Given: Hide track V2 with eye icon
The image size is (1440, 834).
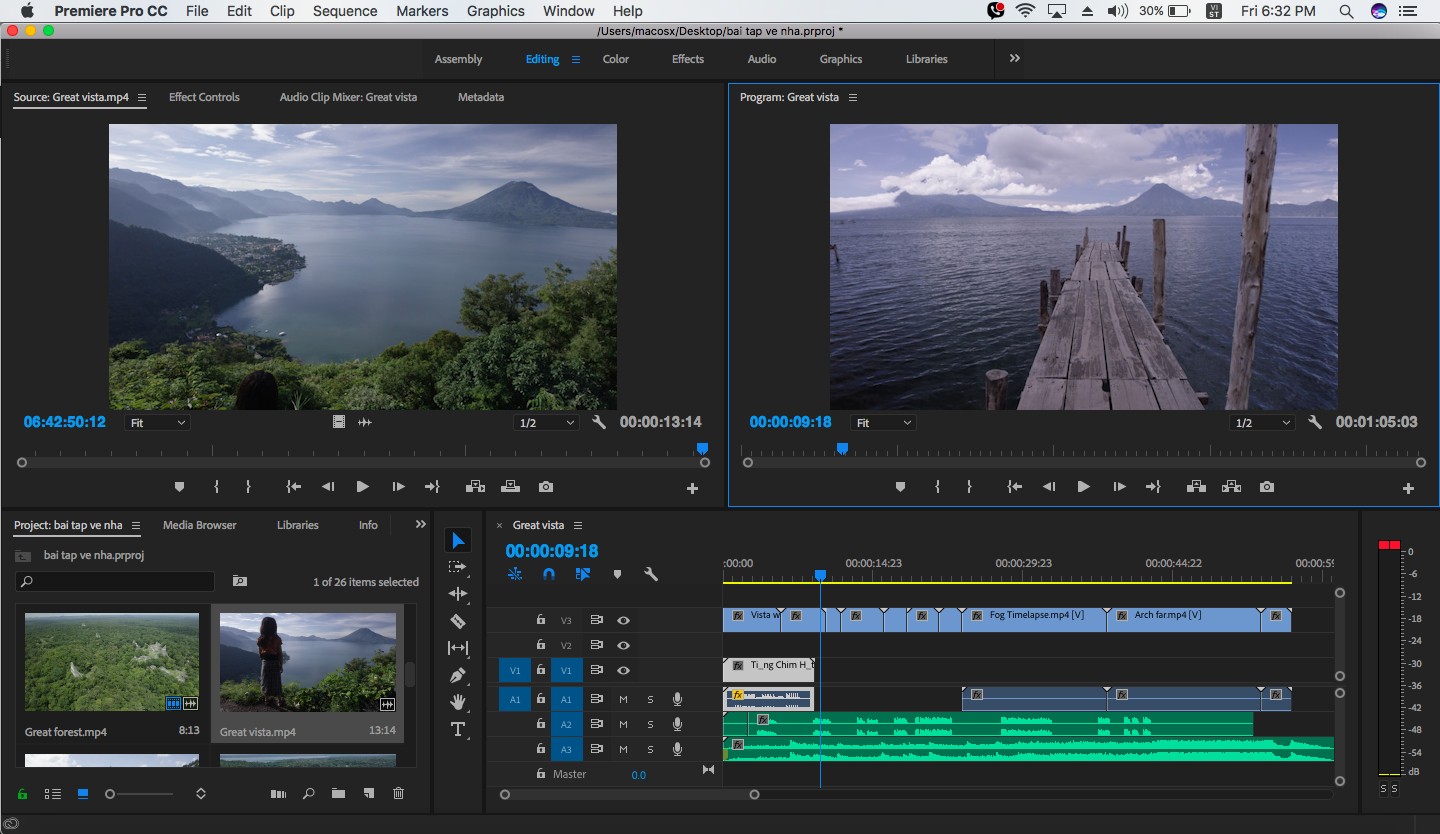Looking at the screenshot, I should [x=623, y=645].
